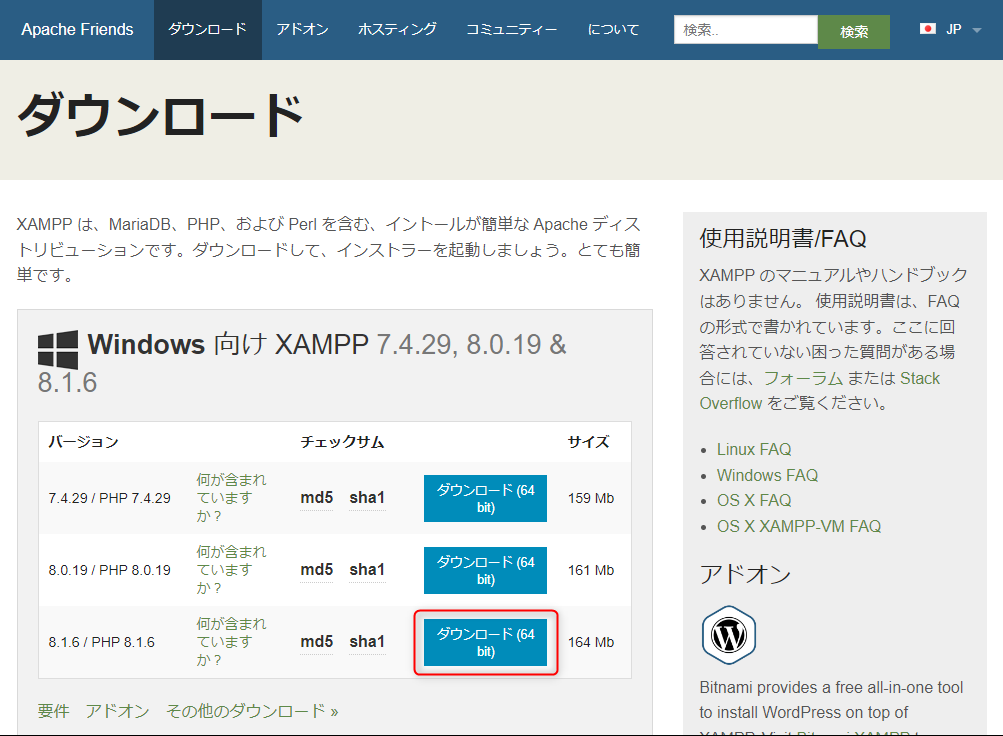Screen dimensions: 1003x736
Task: Open the OS X XAMPP-VM FAQ link
Action: pos(798,526)
